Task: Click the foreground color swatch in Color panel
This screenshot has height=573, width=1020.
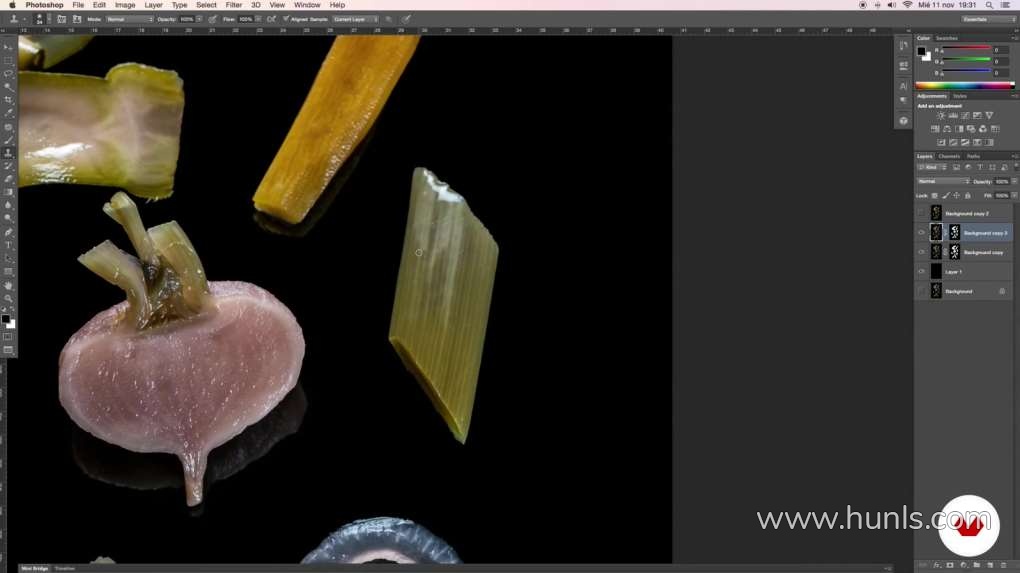Action: [921, 51]
